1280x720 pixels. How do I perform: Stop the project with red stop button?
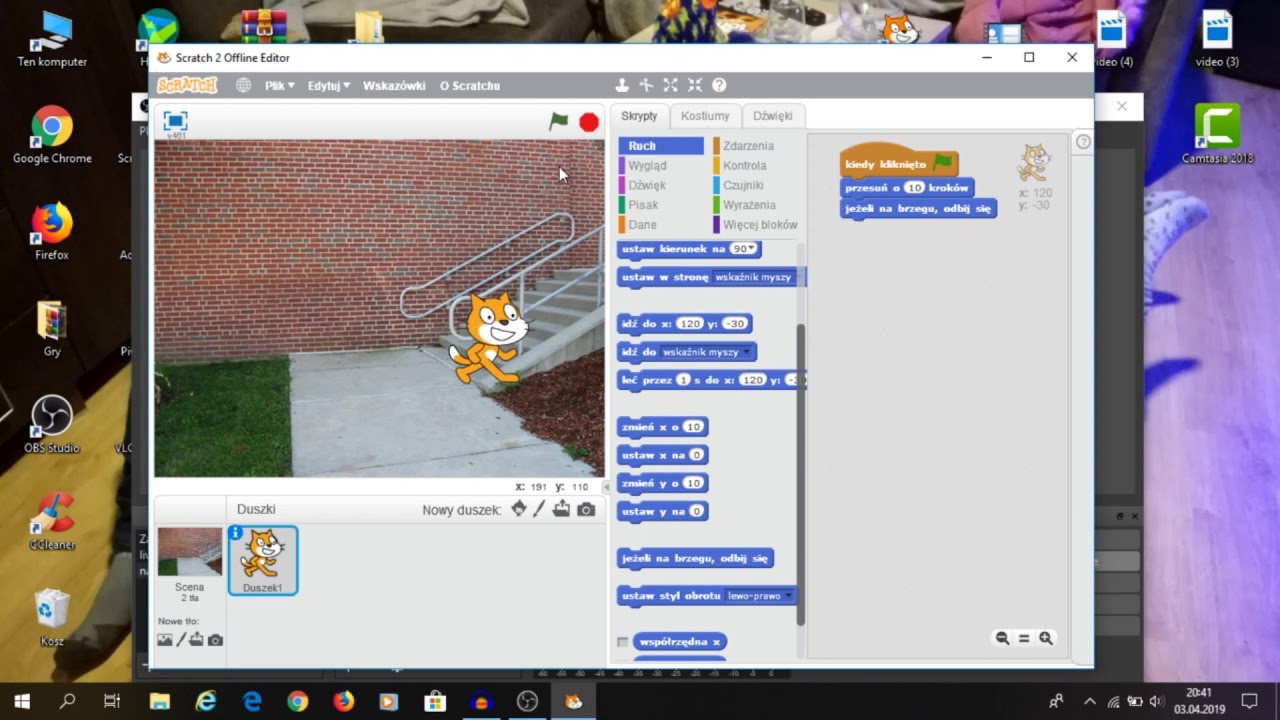(589, 122)
